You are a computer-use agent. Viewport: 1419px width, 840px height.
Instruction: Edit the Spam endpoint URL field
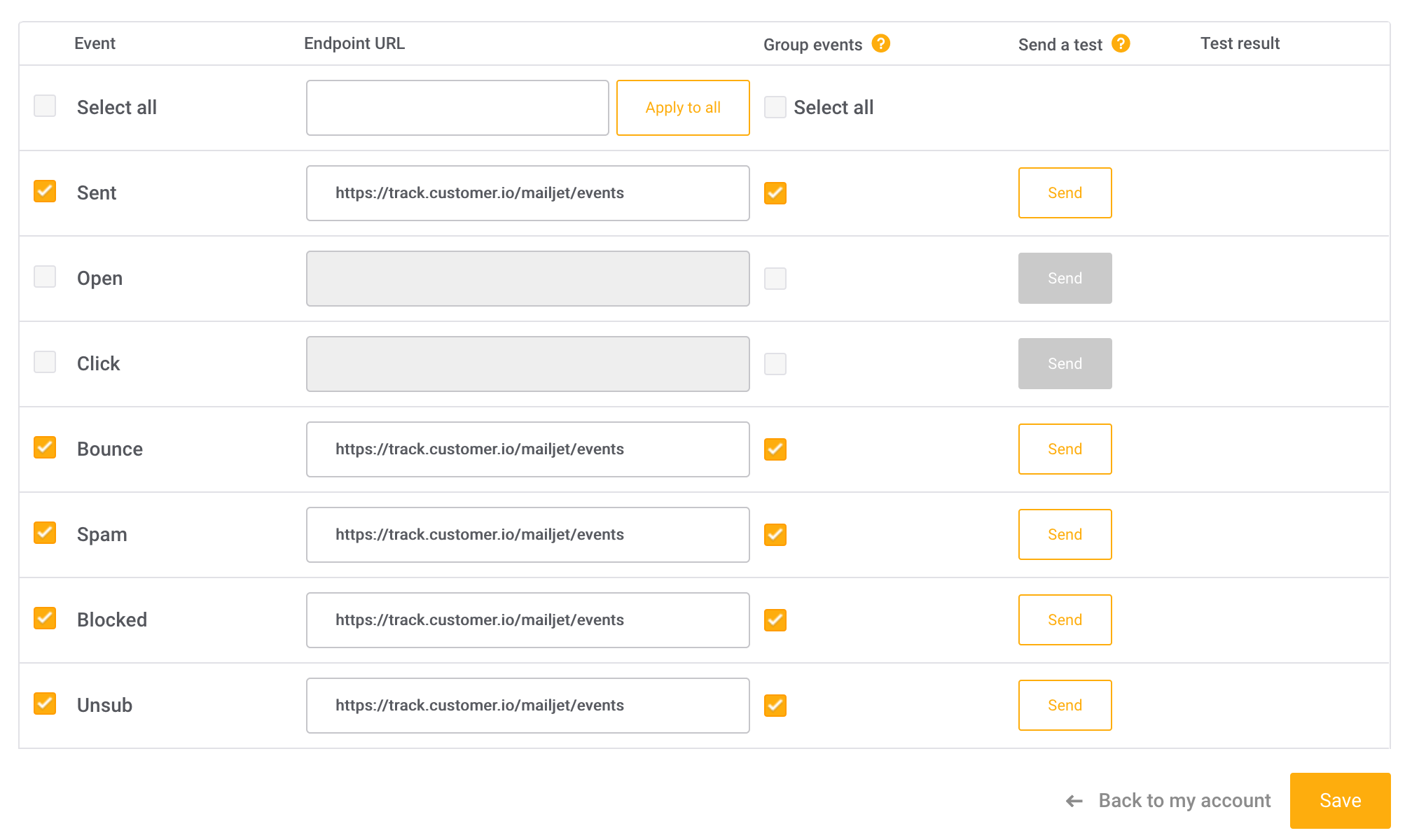coord(528,535)
